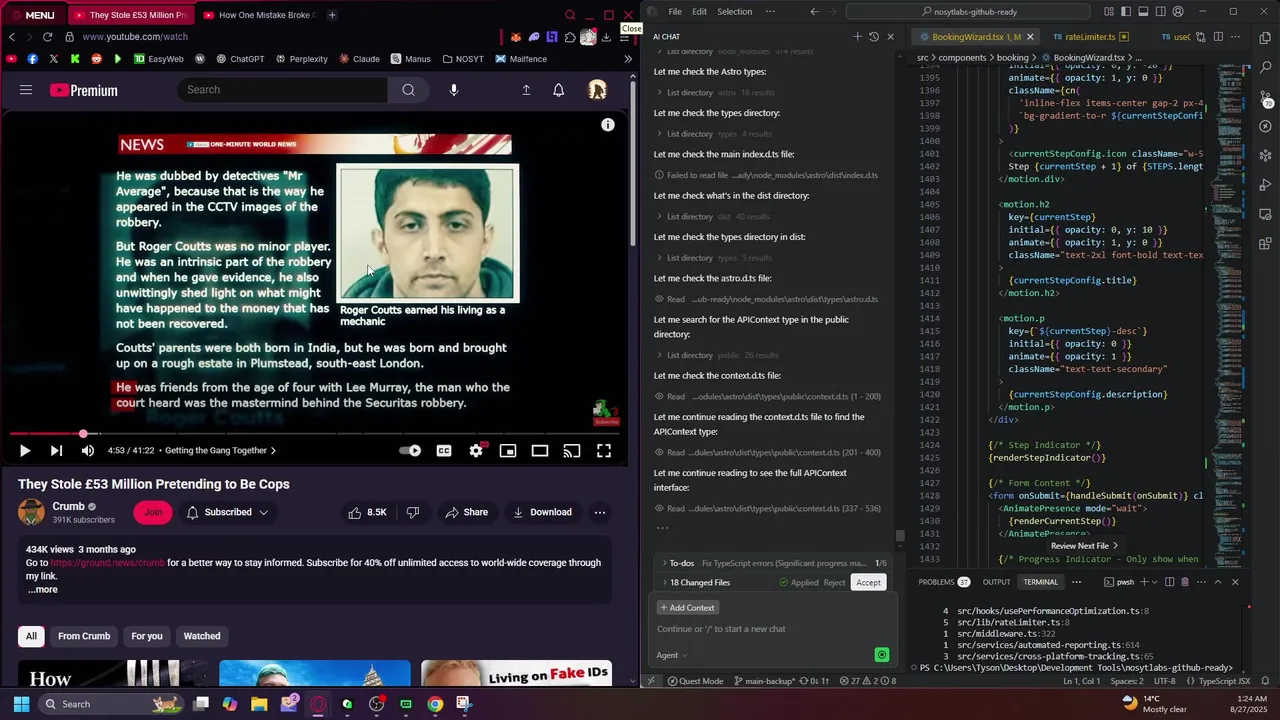Click main-backup git branch in status bar
Screen dimensions: 1280x720
coord(764,681)
